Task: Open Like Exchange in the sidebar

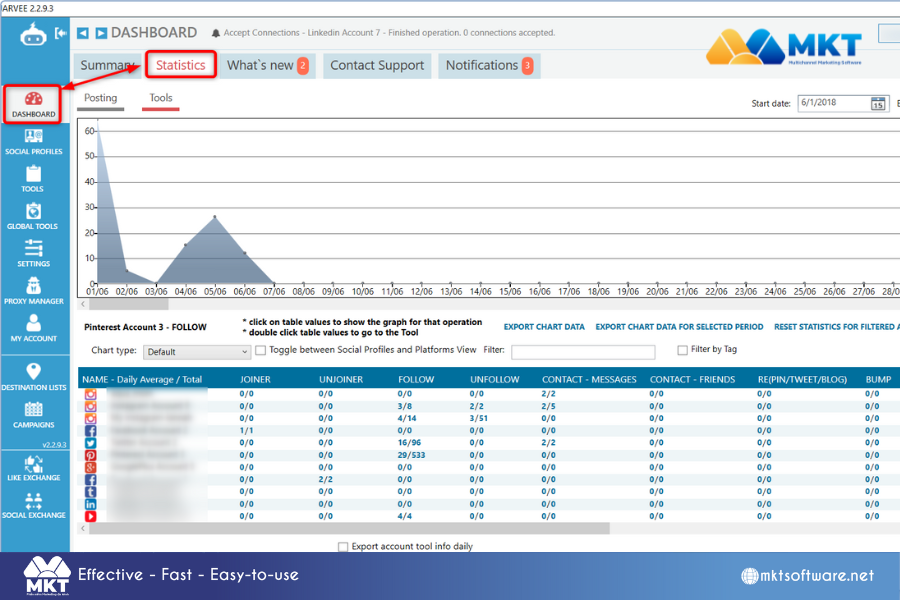Action: pyautogui.click(x=34, y=469)
